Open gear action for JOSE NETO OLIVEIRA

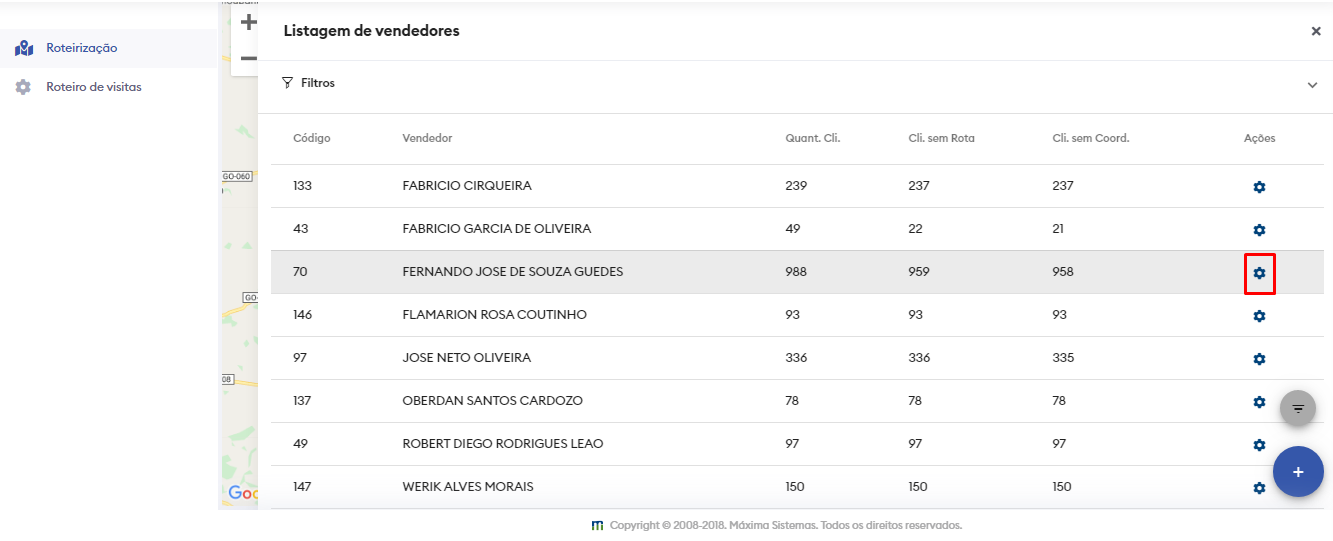[x=1259, y=359]
